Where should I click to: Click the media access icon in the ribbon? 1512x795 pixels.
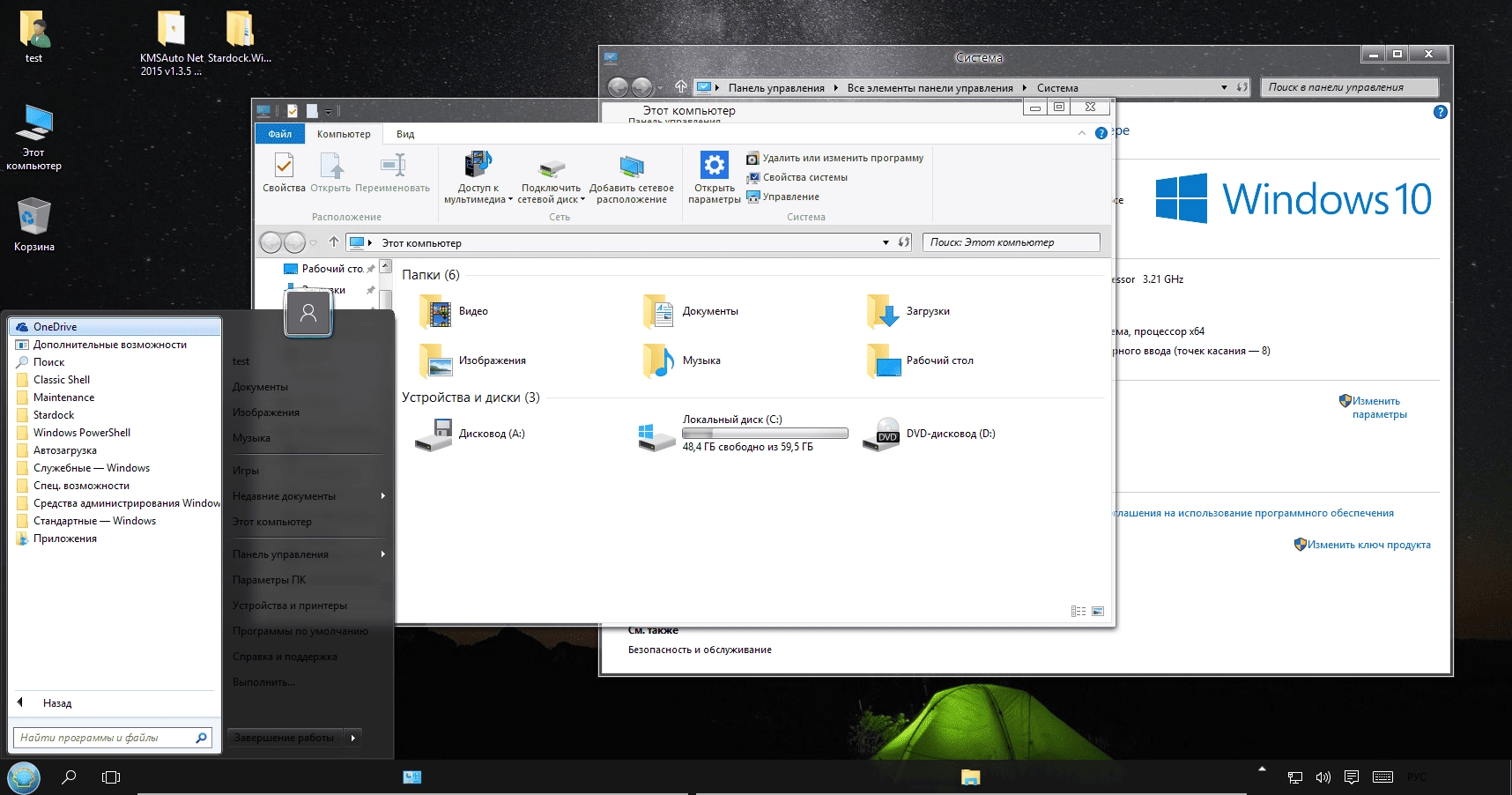pyautogui.click(x=477, y=165)
